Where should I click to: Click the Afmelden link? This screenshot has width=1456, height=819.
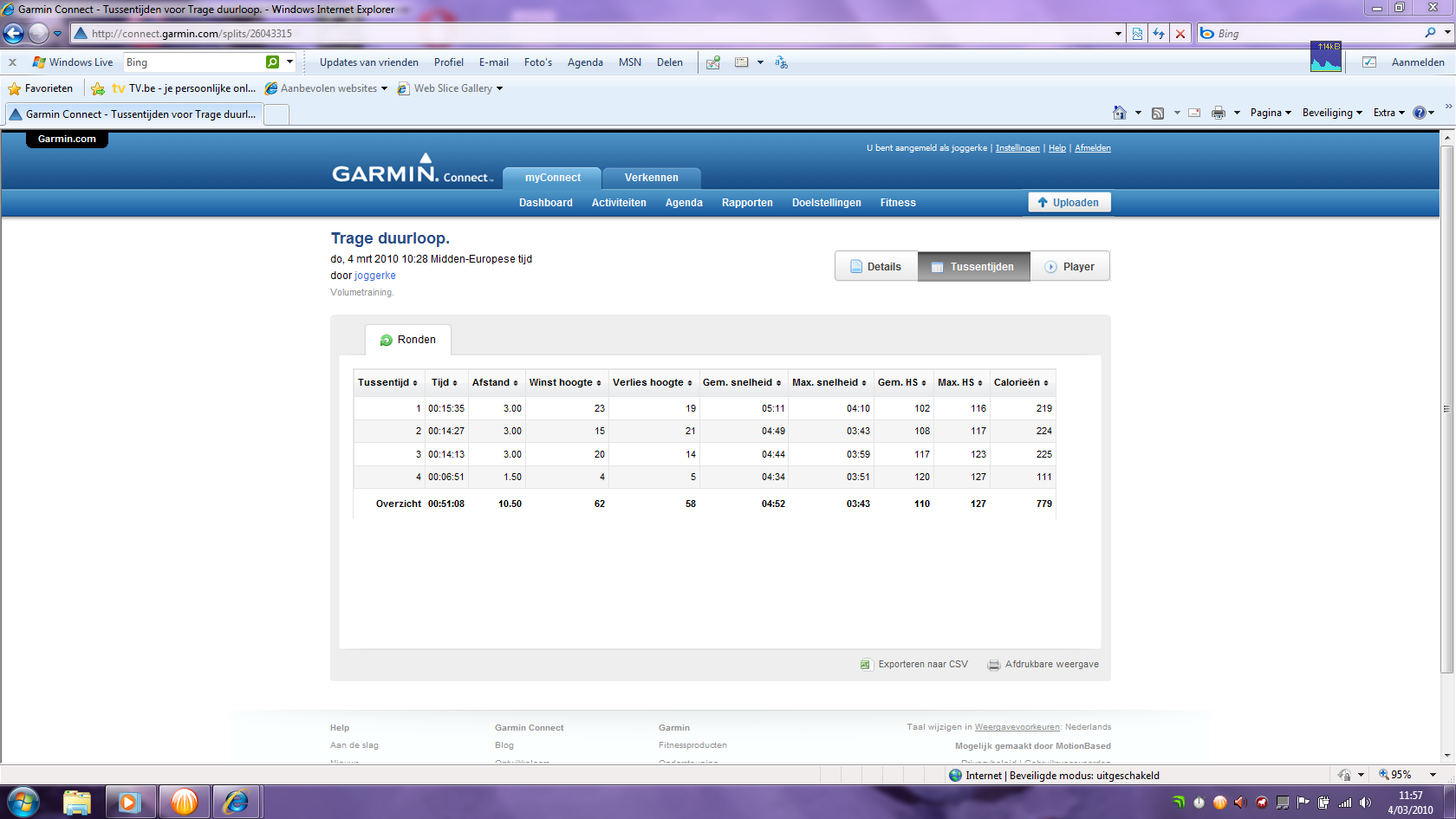point(1093,148)
